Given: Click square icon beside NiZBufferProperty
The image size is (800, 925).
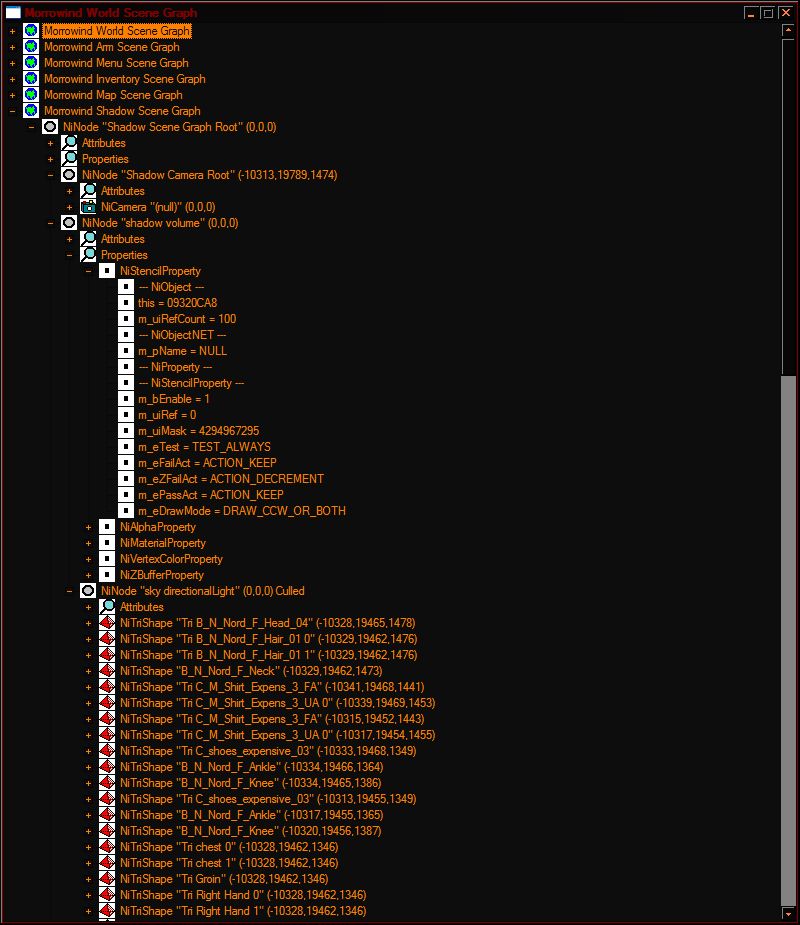Looking at the screenshot, I should (107, 574).
